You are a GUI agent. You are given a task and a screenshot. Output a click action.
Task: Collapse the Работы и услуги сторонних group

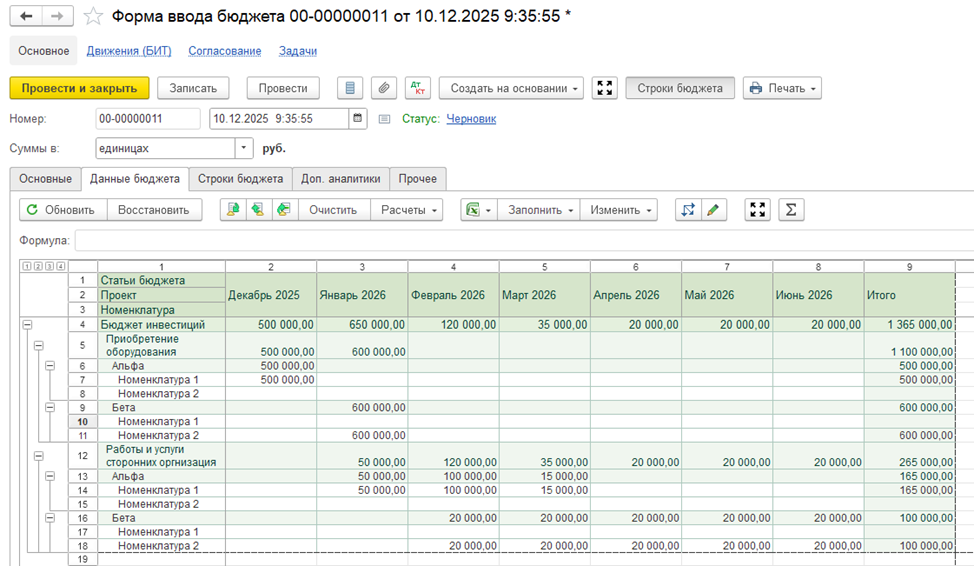(x=40, y=455)
